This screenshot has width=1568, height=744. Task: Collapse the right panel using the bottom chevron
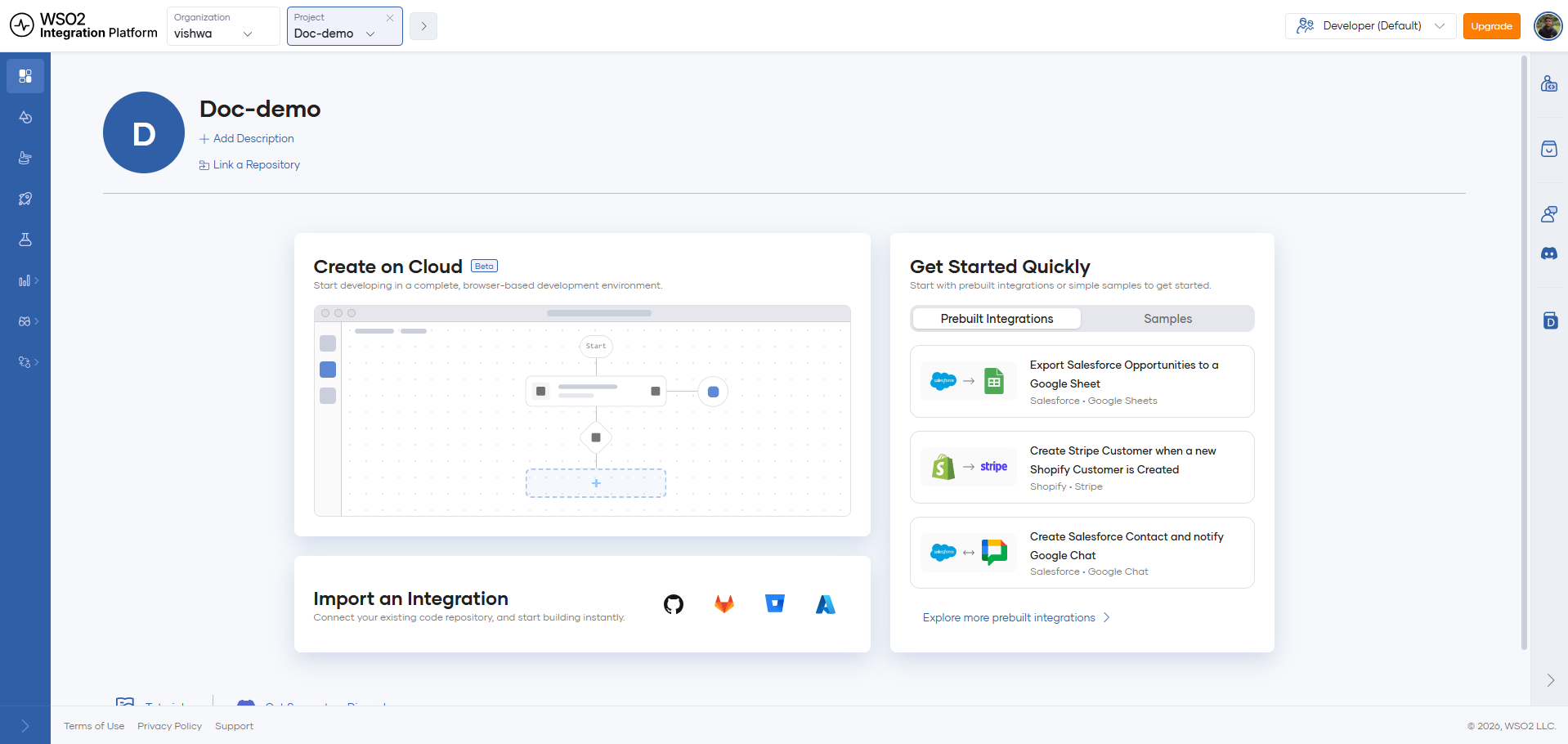pyautogui.click(x=1550, y=680)
